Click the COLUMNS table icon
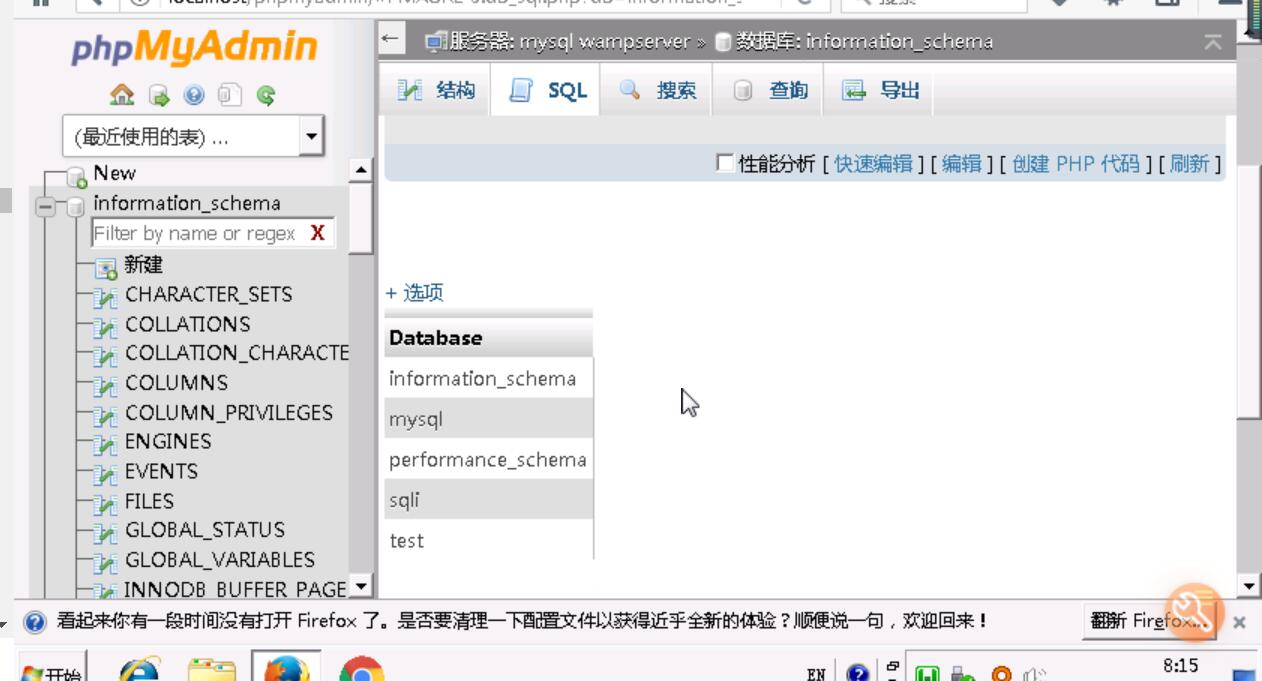The height and width of the screenshot is (681, 1262). (x=106, y=385)
